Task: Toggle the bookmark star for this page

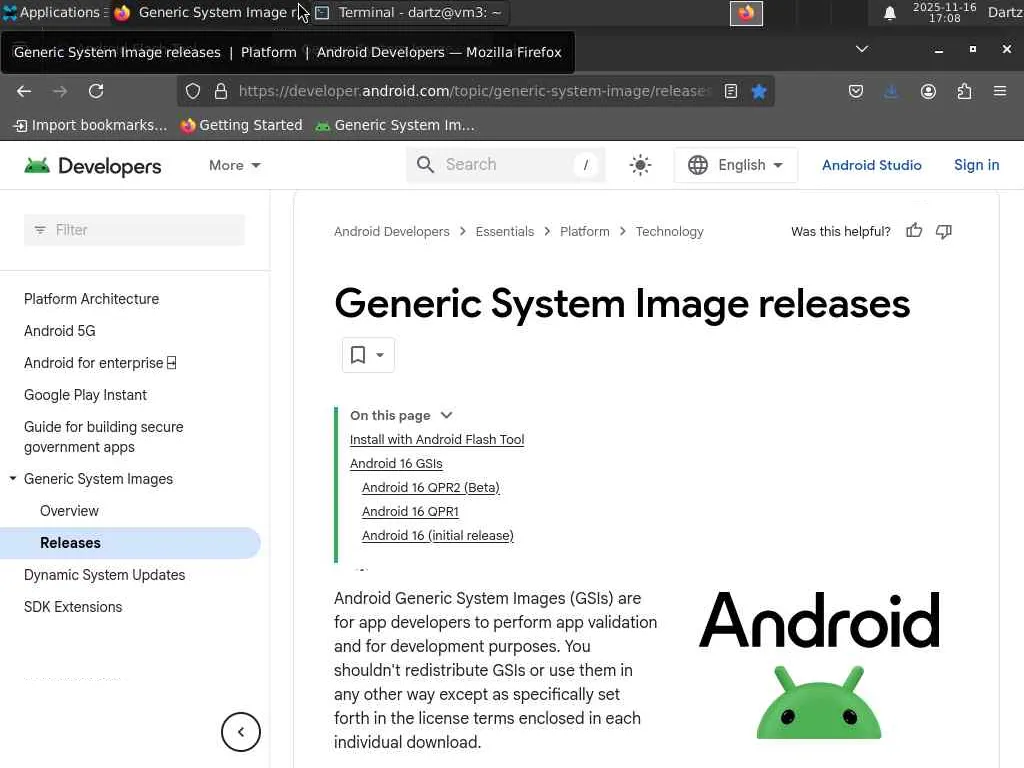Action: pos(758,91)
